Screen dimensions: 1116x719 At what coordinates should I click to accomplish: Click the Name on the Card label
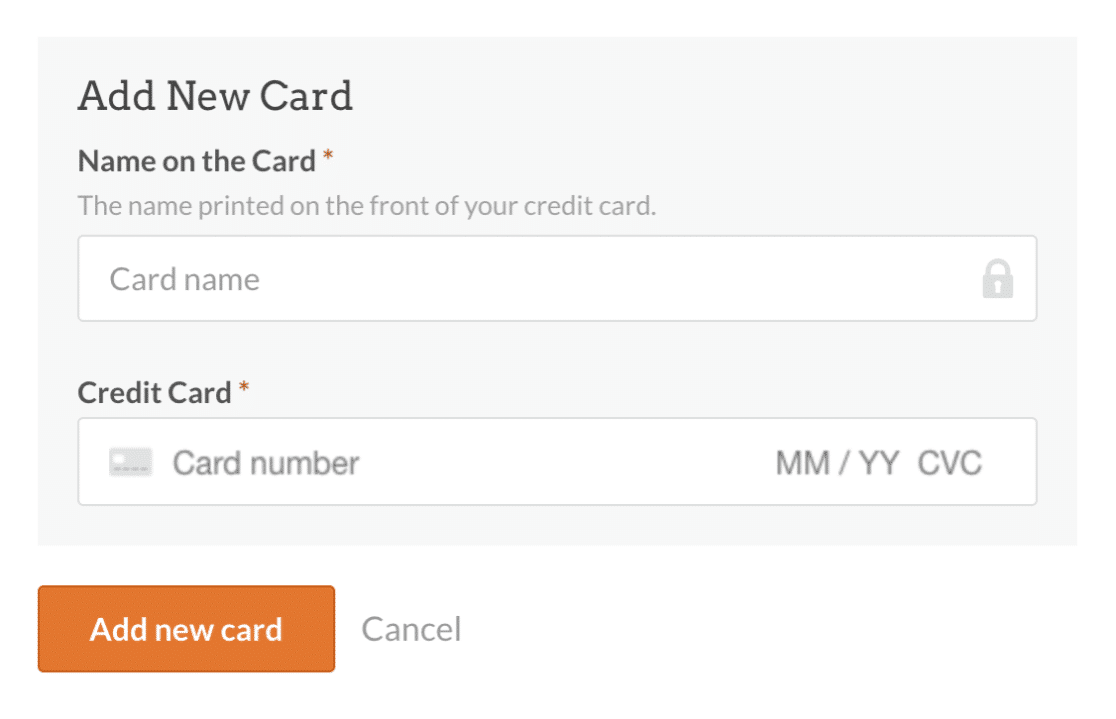click(196, 161)
